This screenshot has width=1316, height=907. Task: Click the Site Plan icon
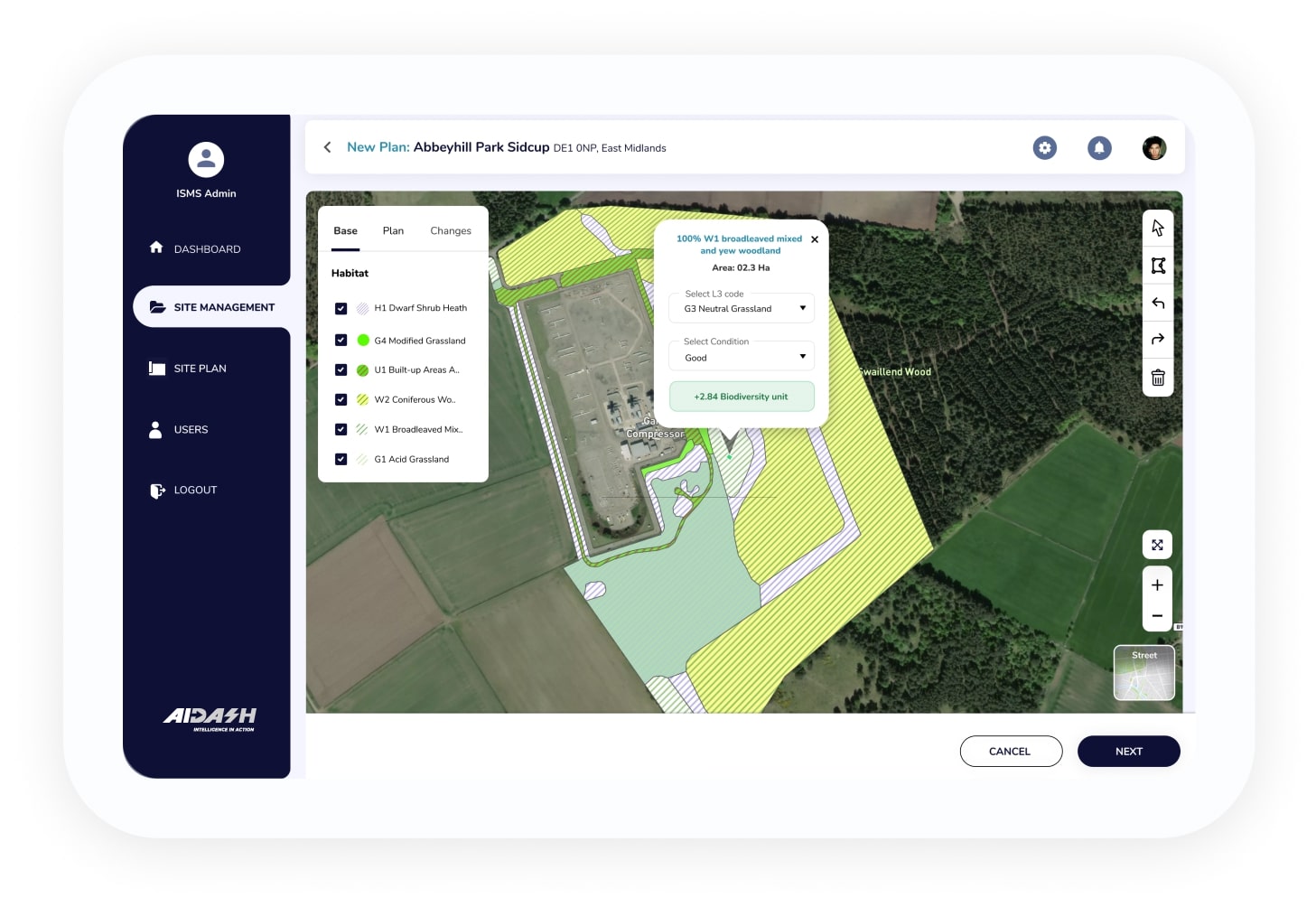click(x=157, y=369)
